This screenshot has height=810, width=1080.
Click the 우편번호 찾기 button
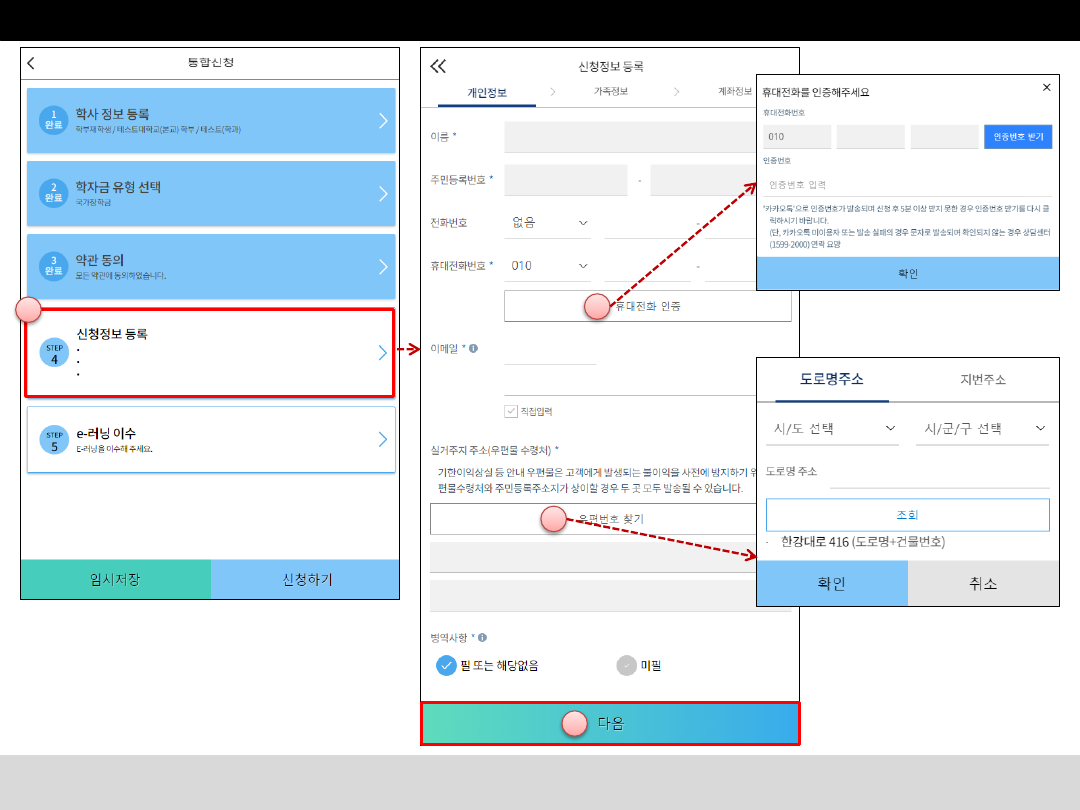pyautogui.click(x=610, y=519)
